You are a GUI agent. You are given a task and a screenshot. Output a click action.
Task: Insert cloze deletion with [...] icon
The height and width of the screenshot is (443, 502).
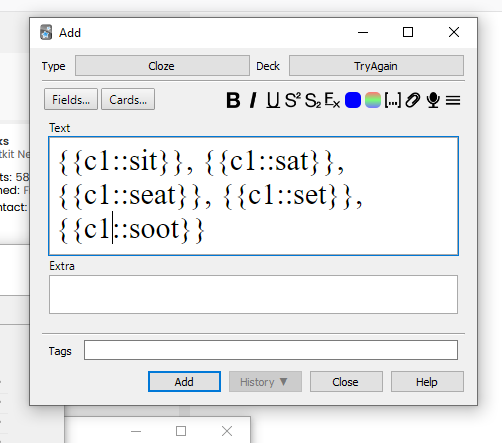[393, 100]
